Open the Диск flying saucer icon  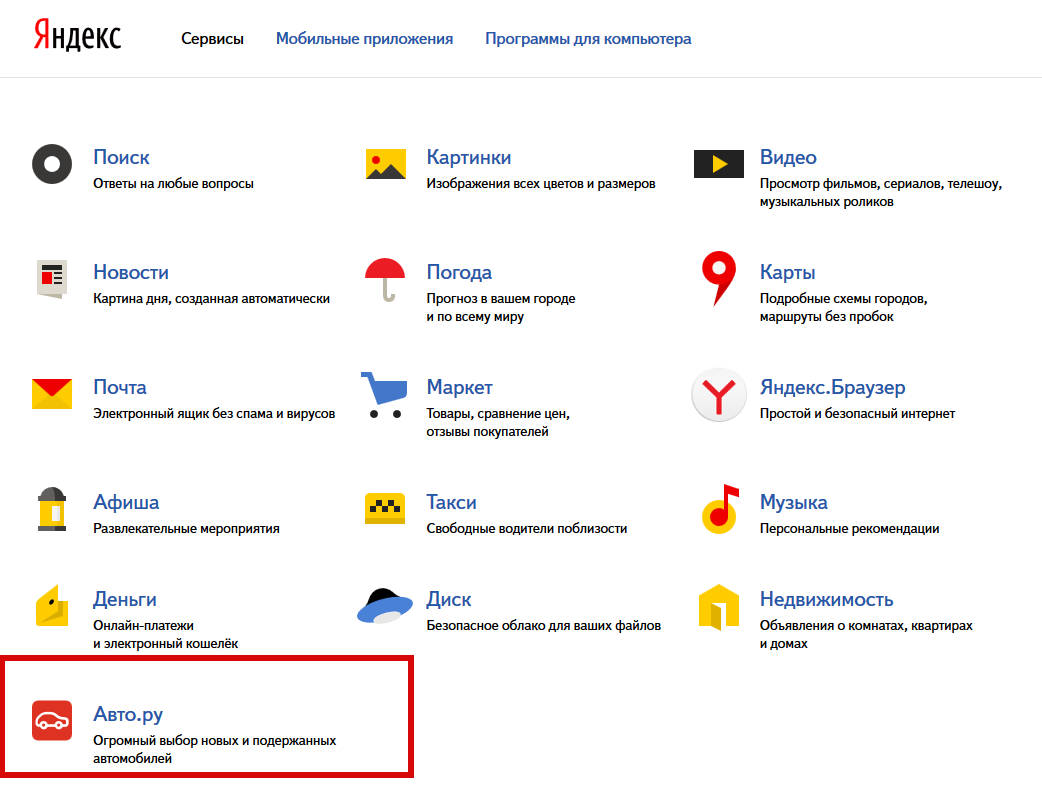(385, 606)
